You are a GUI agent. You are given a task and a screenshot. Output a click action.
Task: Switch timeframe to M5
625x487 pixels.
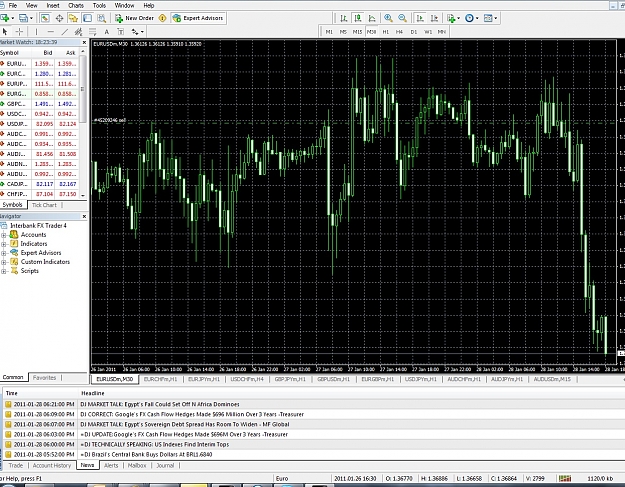(x=343, y=32)
